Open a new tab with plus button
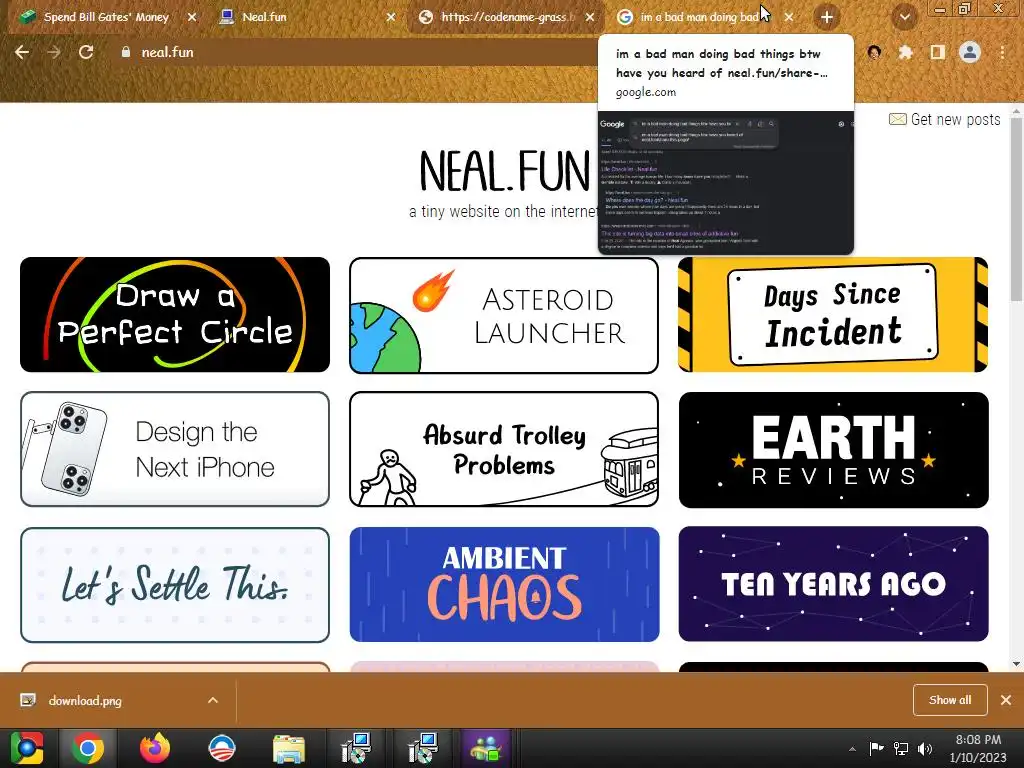The height and width of the screenshot is (768, 1024). [827, 17]
